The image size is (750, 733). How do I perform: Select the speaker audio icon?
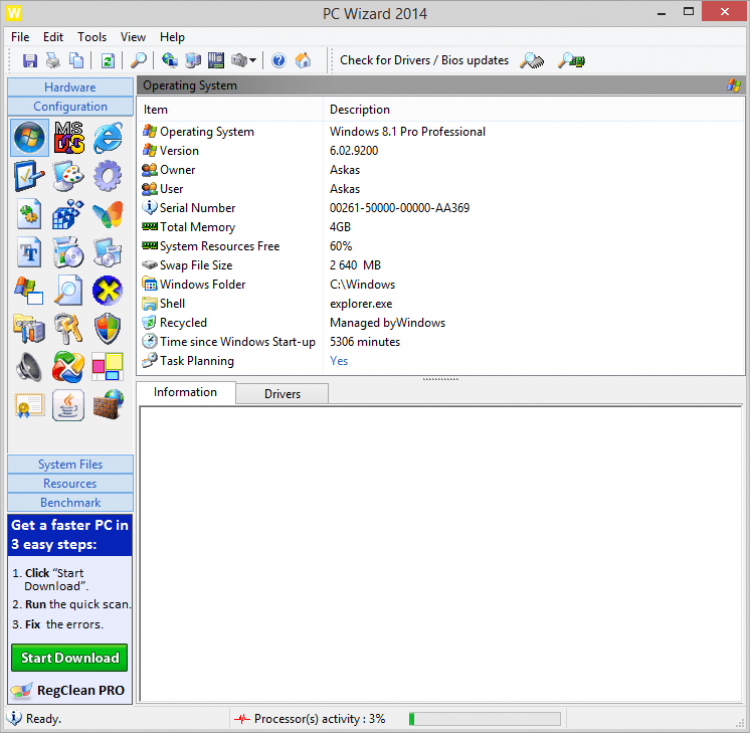tap(30, 367)
